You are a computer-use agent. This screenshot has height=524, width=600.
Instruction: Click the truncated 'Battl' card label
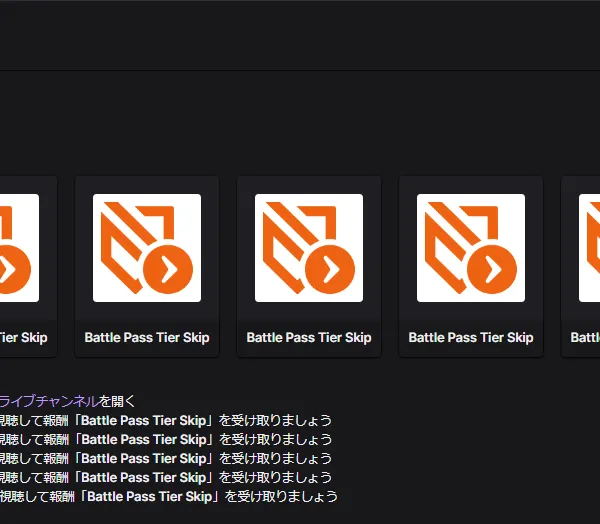[x=585, y=338]
